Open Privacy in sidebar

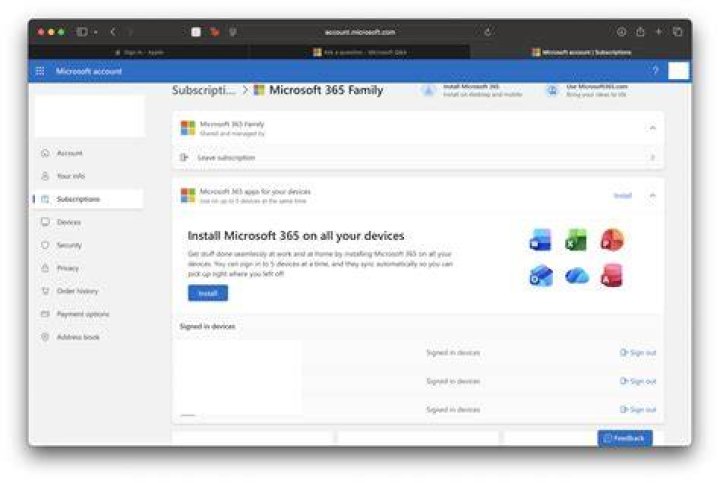pyautogui.click(x=68, y=268)
